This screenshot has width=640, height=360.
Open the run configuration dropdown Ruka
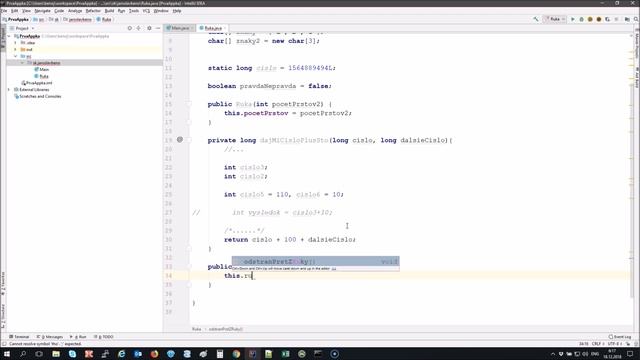[555, 19]
